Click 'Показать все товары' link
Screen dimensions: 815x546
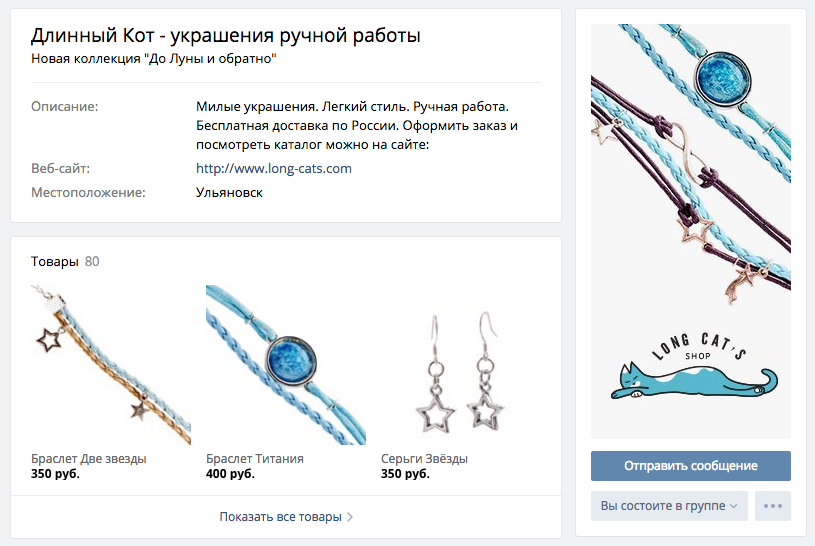tap(280, 517)
